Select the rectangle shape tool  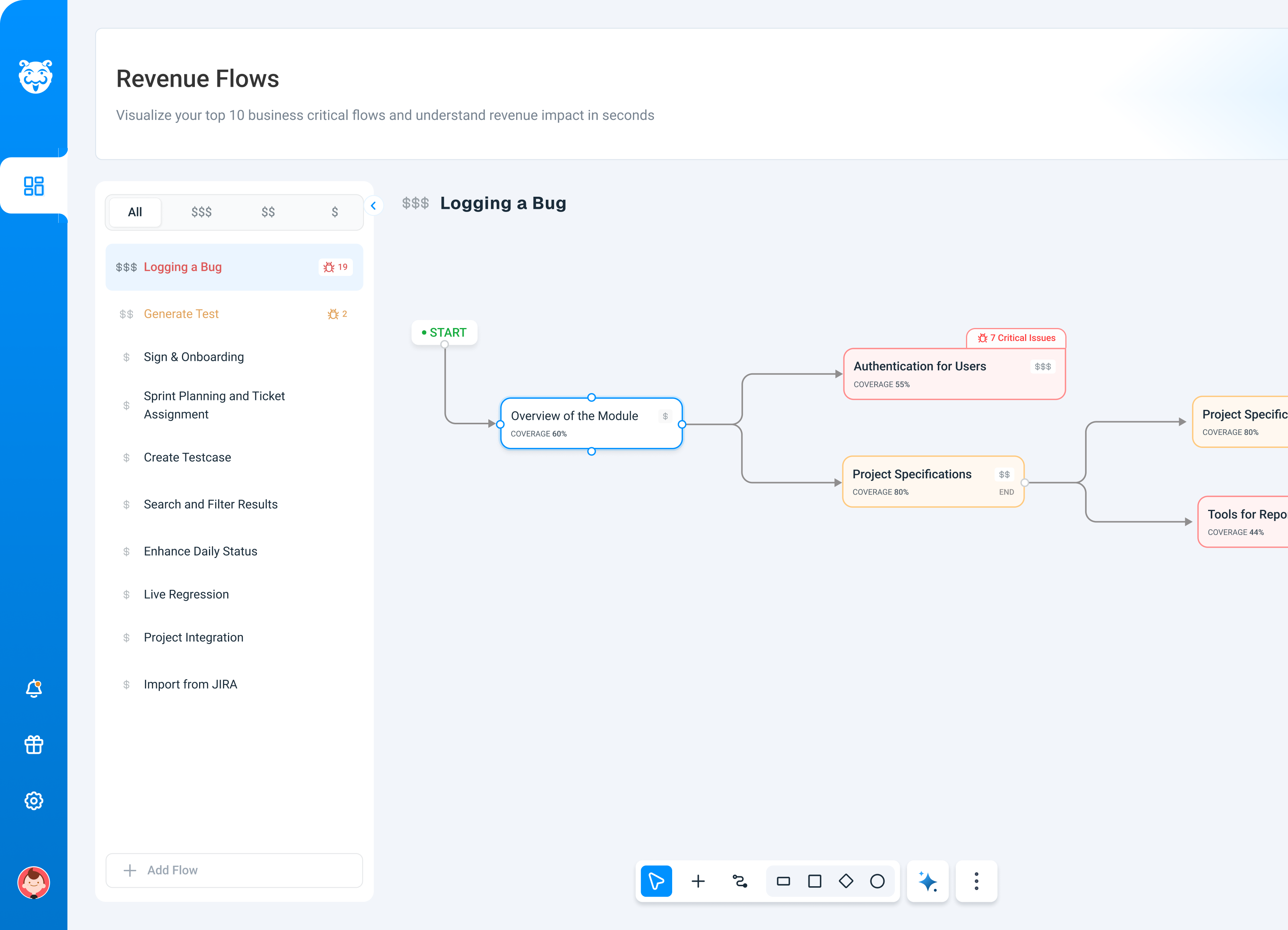coord(784,881)
